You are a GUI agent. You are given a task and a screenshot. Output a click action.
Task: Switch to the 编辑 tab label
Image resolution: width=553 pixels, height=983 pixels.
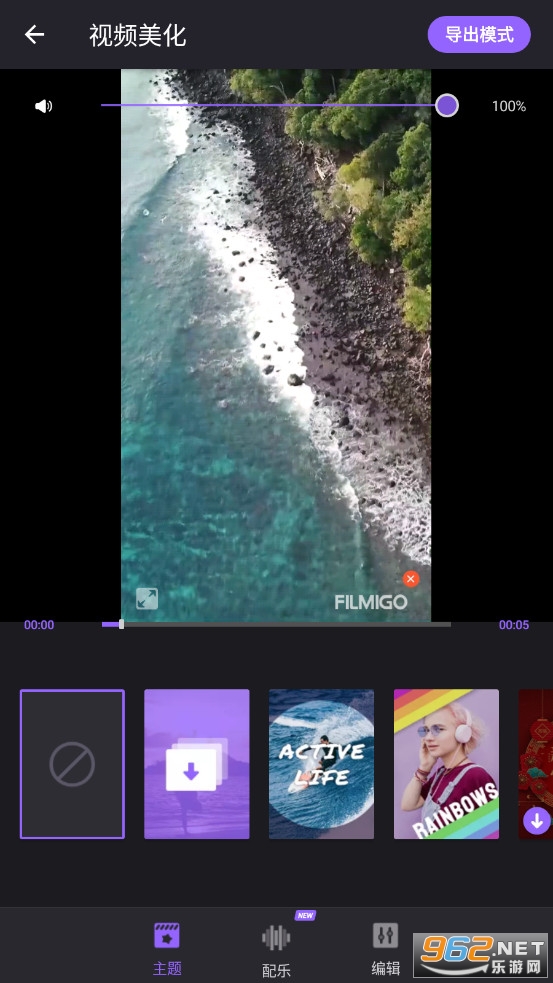coord(386,969)
